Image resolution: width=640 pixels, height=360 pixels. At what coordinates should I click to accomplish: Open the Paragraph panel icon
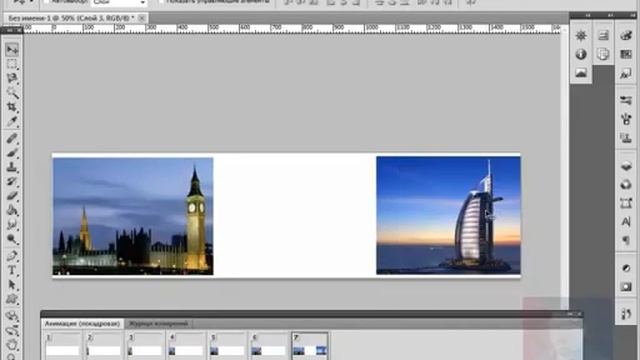626,240
